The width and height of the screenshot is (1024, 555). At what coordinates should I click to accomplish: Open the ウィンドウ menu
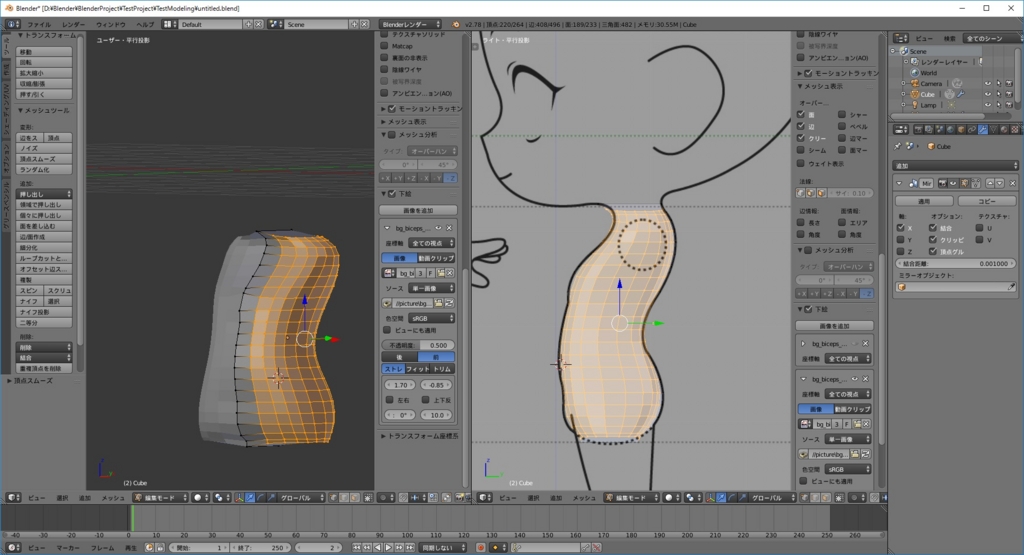click(110, 24)
